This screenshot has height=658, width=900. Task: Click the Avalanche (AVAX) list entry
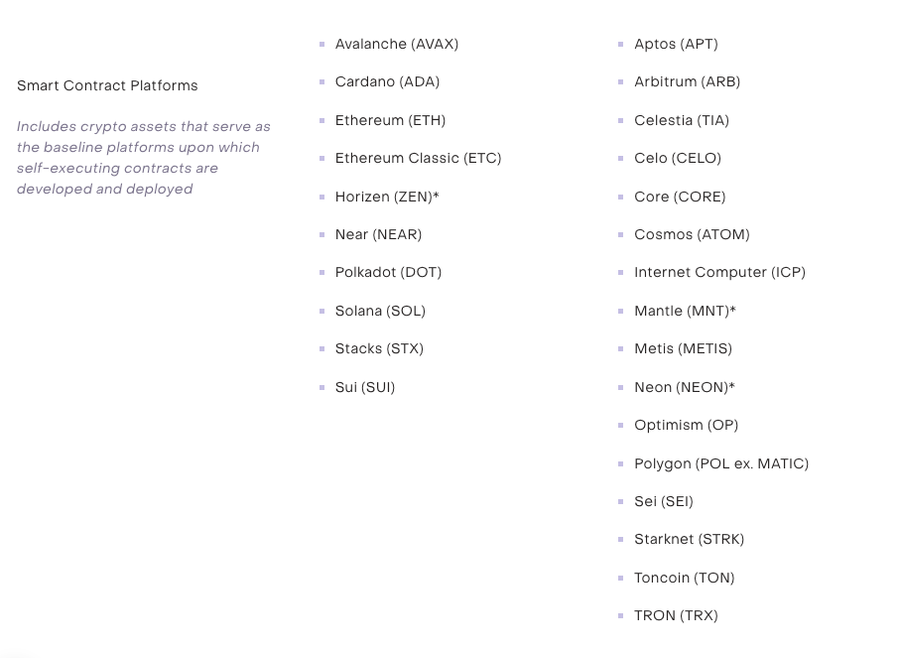click(396, 44)
